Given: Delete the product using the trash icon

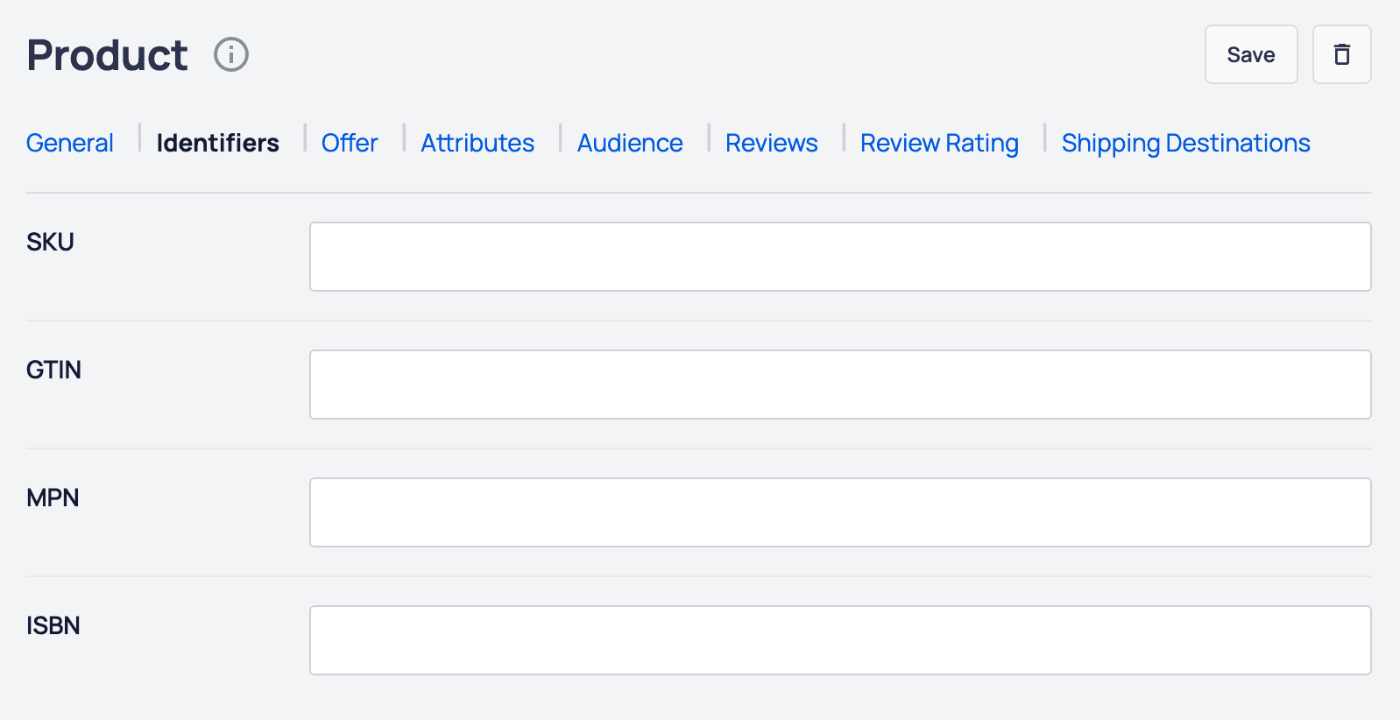Looking at the screenshot, I should pyautogui.click(x=1341, y=54).
